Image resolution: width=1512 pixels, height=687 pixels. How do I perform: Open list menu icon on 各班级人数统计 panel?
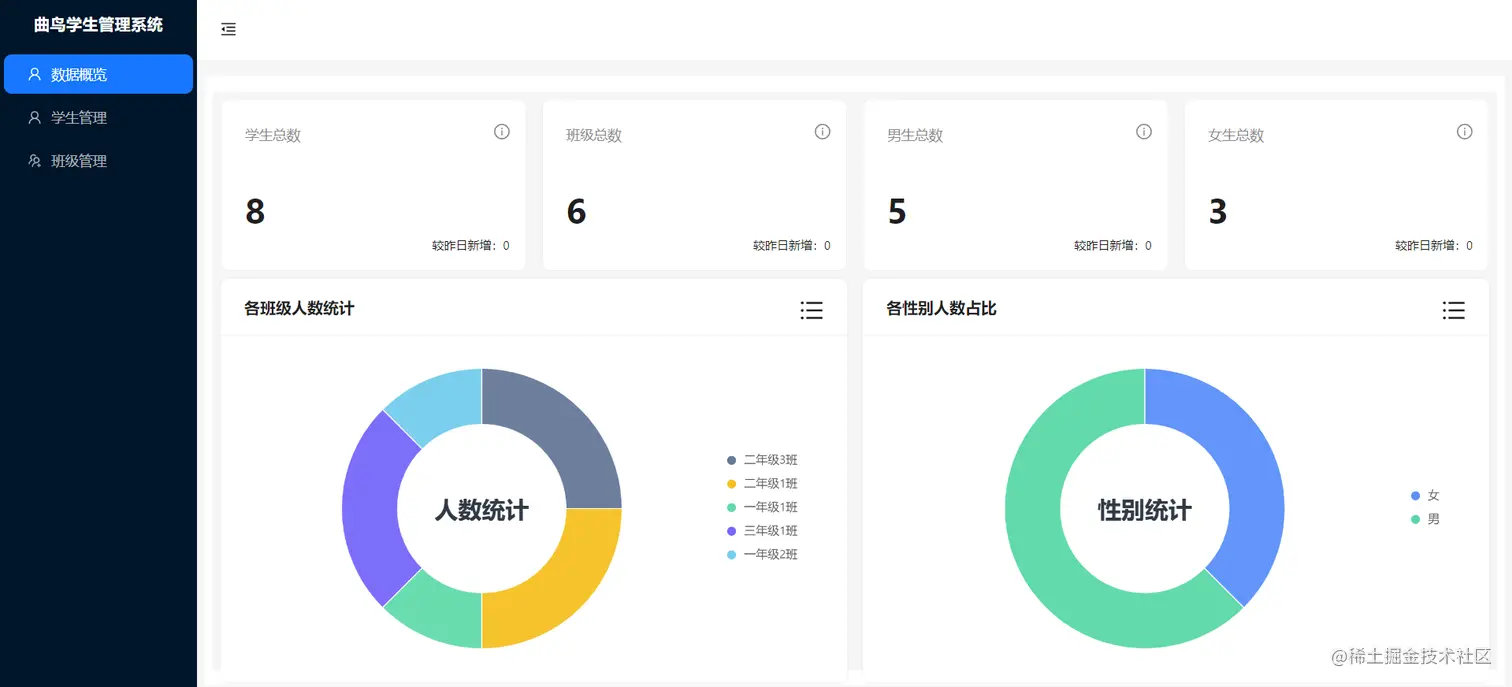[812, 310]
